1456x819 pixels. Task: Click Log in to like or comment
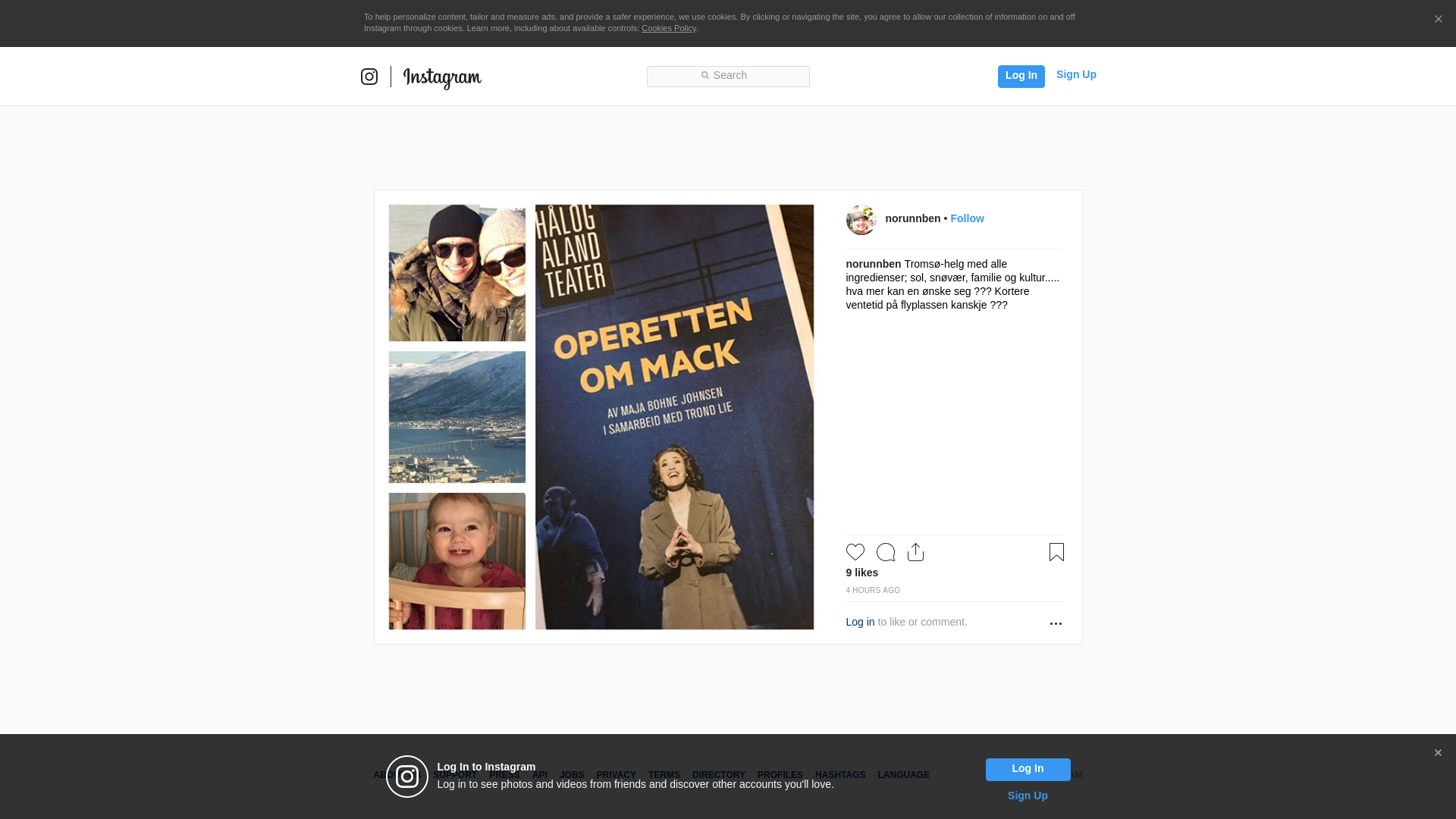pos(860,622)
